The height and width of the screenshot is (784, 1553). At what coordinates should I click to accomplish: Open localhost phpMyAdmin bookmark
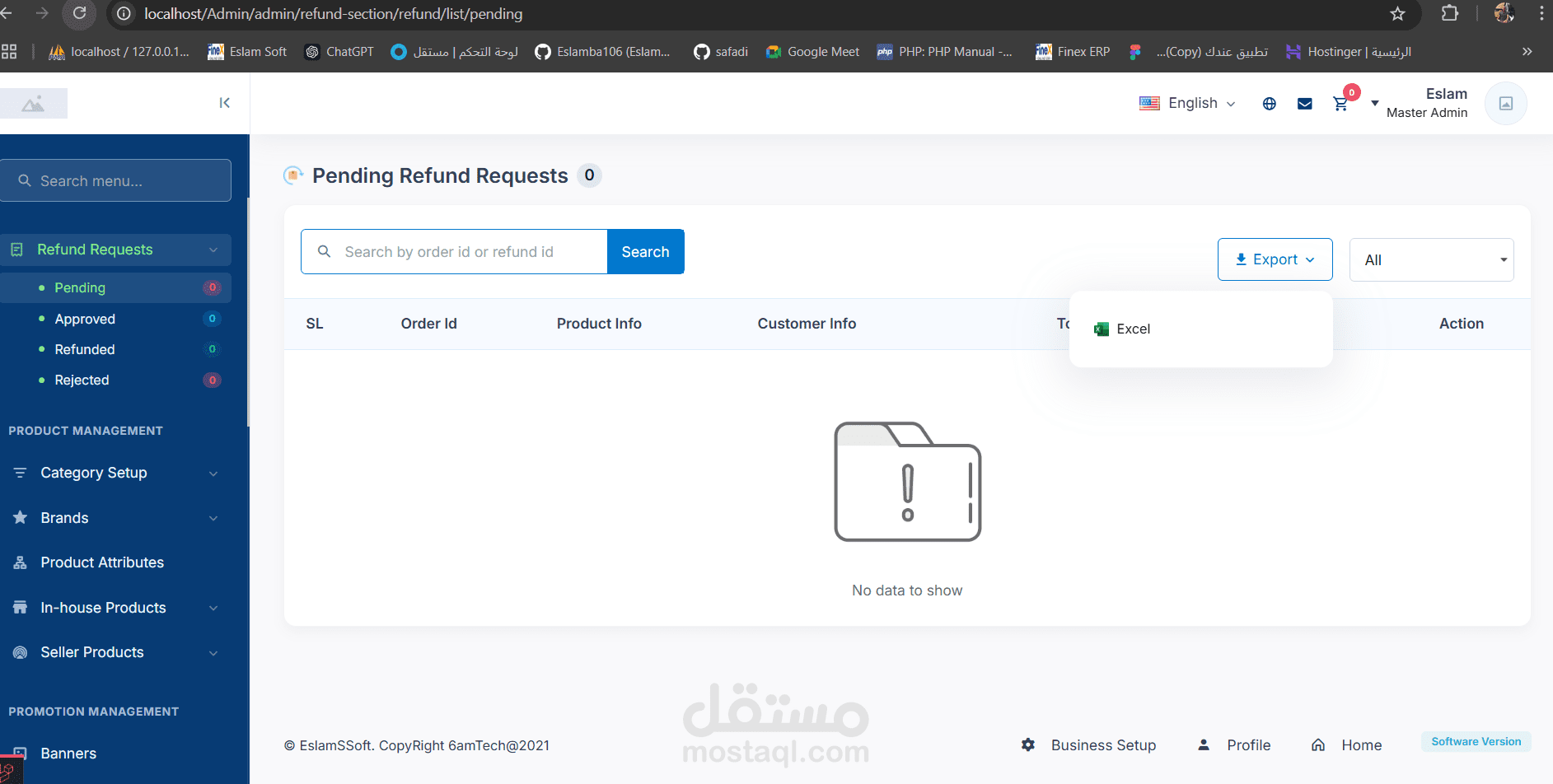119,52
